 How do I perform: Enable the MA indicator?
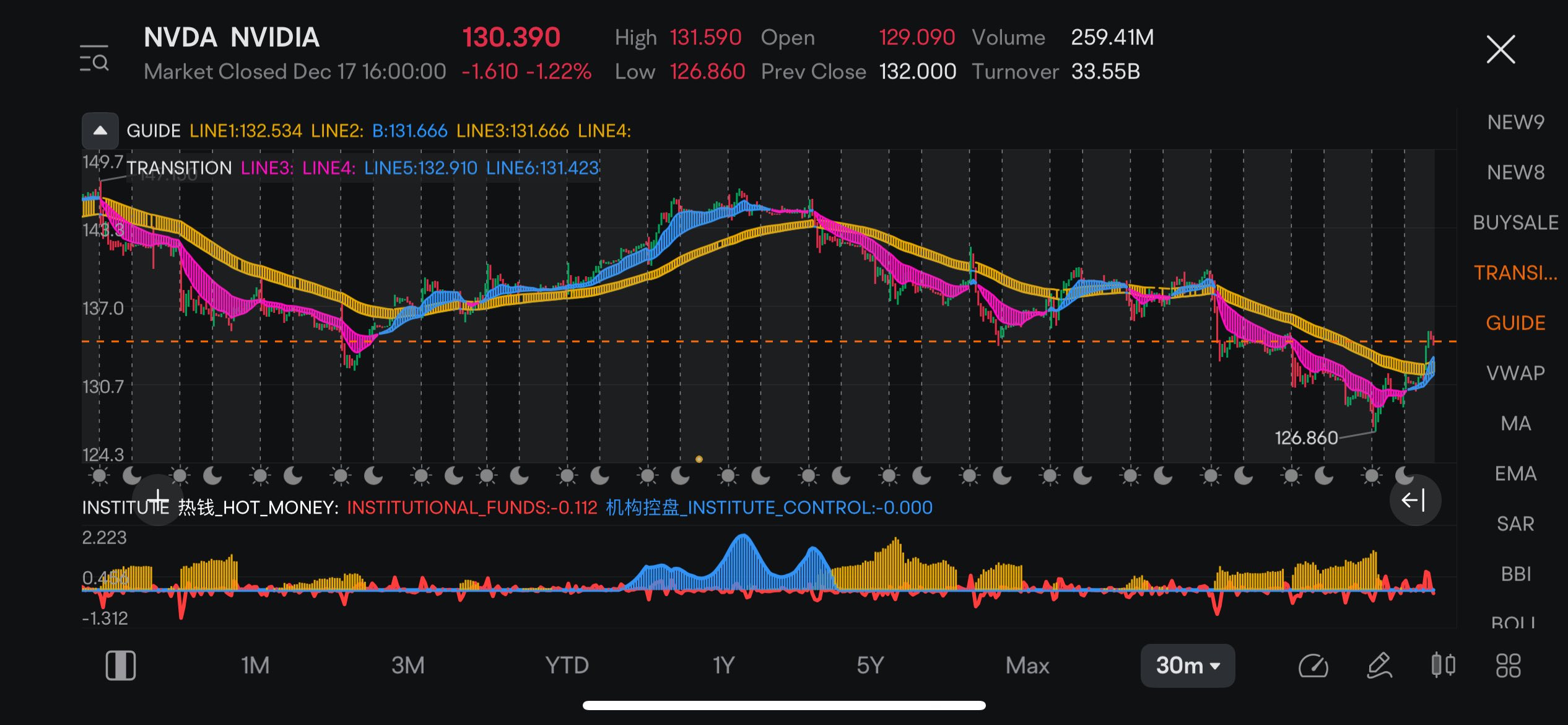[x=1515, y=423]
